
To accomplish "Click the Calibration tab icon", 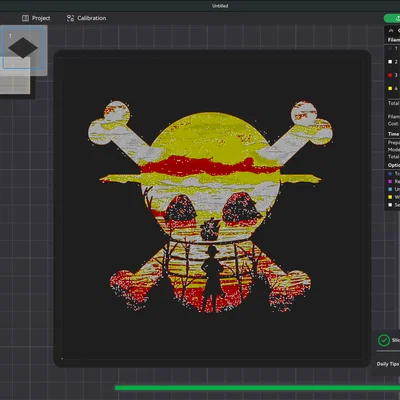I will pyautogui.click(x=70, y=18).
